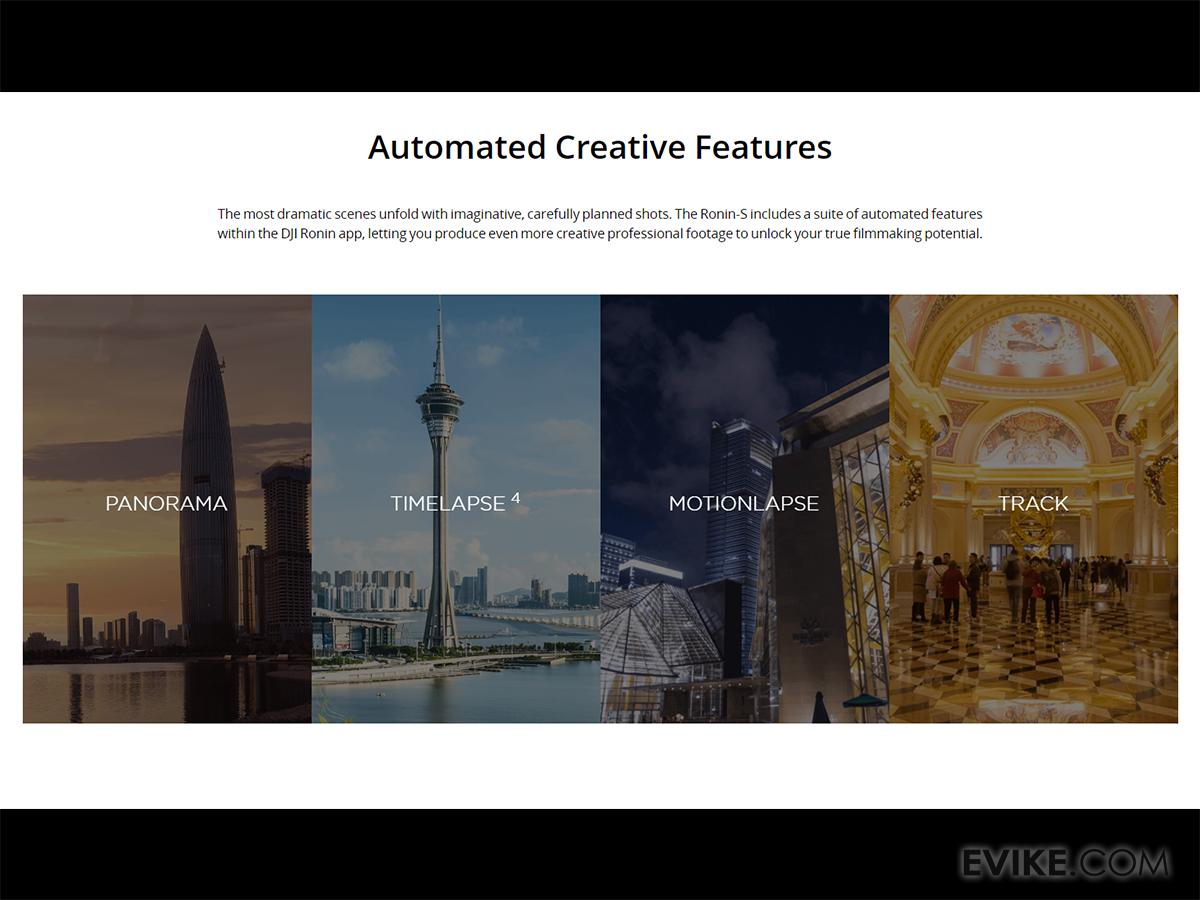This screenshot has height=900, width=1200.
Task: Click the PANORAMA text label
Action: (x=166, y=504)
